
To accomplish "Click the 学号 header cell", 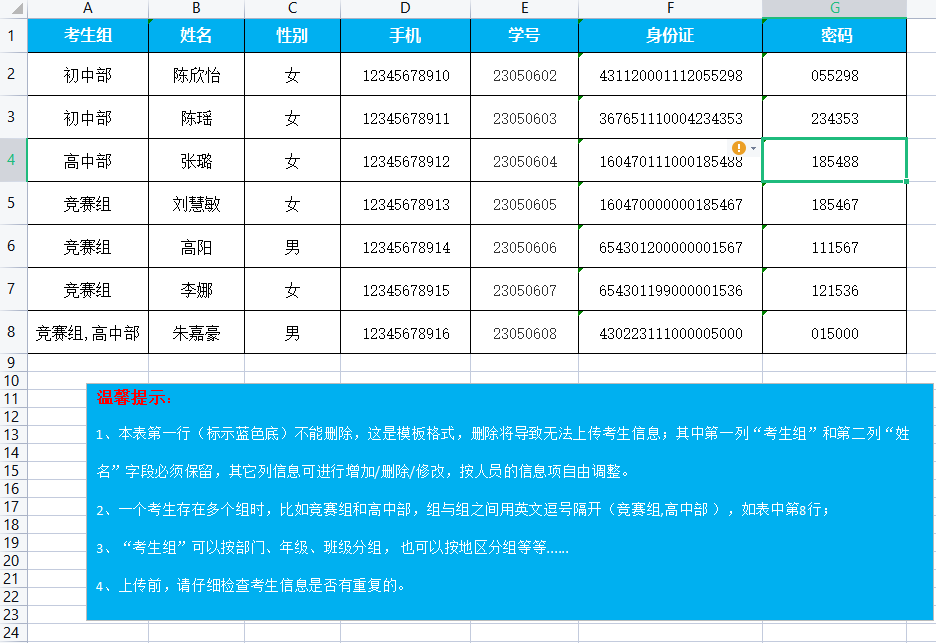I will point(525,35).
